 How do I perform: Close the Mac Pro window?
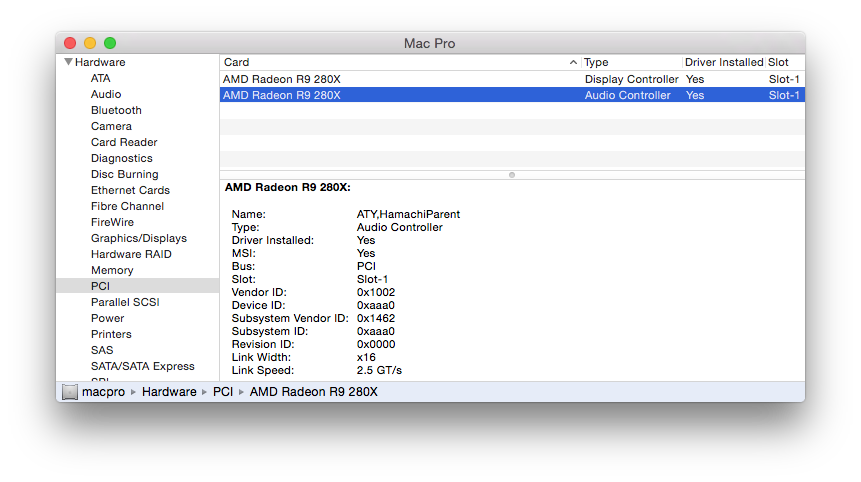[x=70, y=43]
